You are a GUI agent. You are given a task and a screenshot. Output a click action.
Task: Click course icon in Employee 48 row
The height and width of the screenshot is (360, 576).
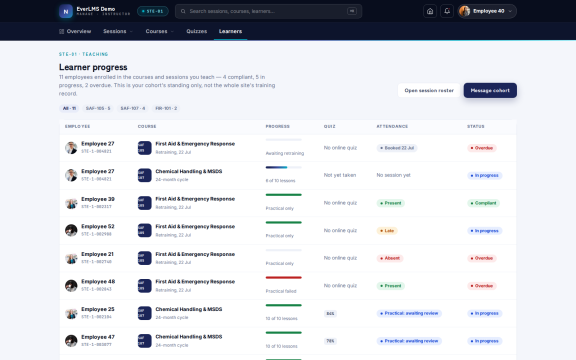[x=144, y=285]
